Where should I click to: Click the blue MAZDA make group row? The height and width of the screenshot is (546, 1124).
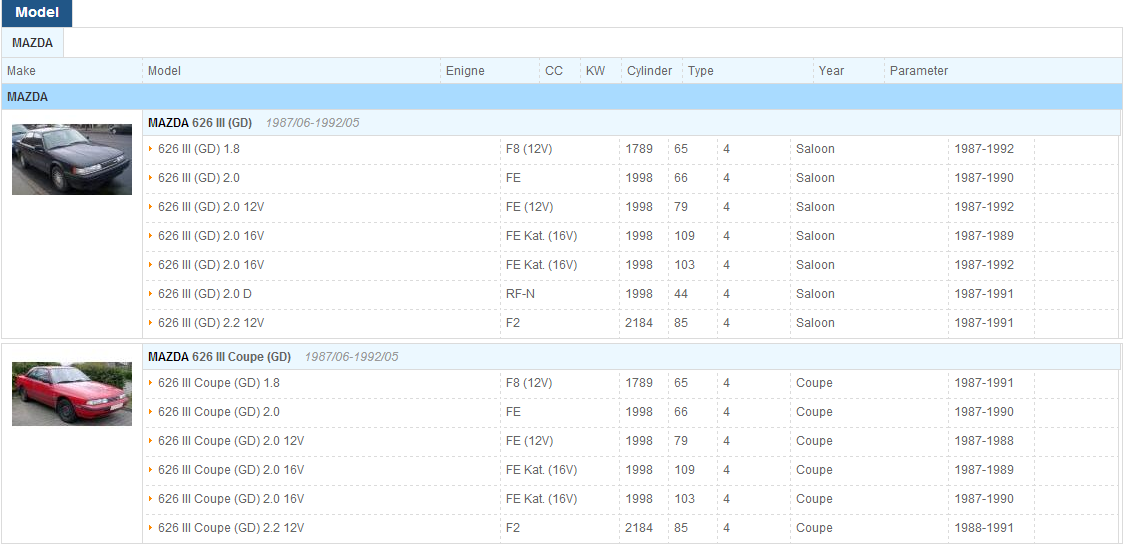[x=561, y=97]
